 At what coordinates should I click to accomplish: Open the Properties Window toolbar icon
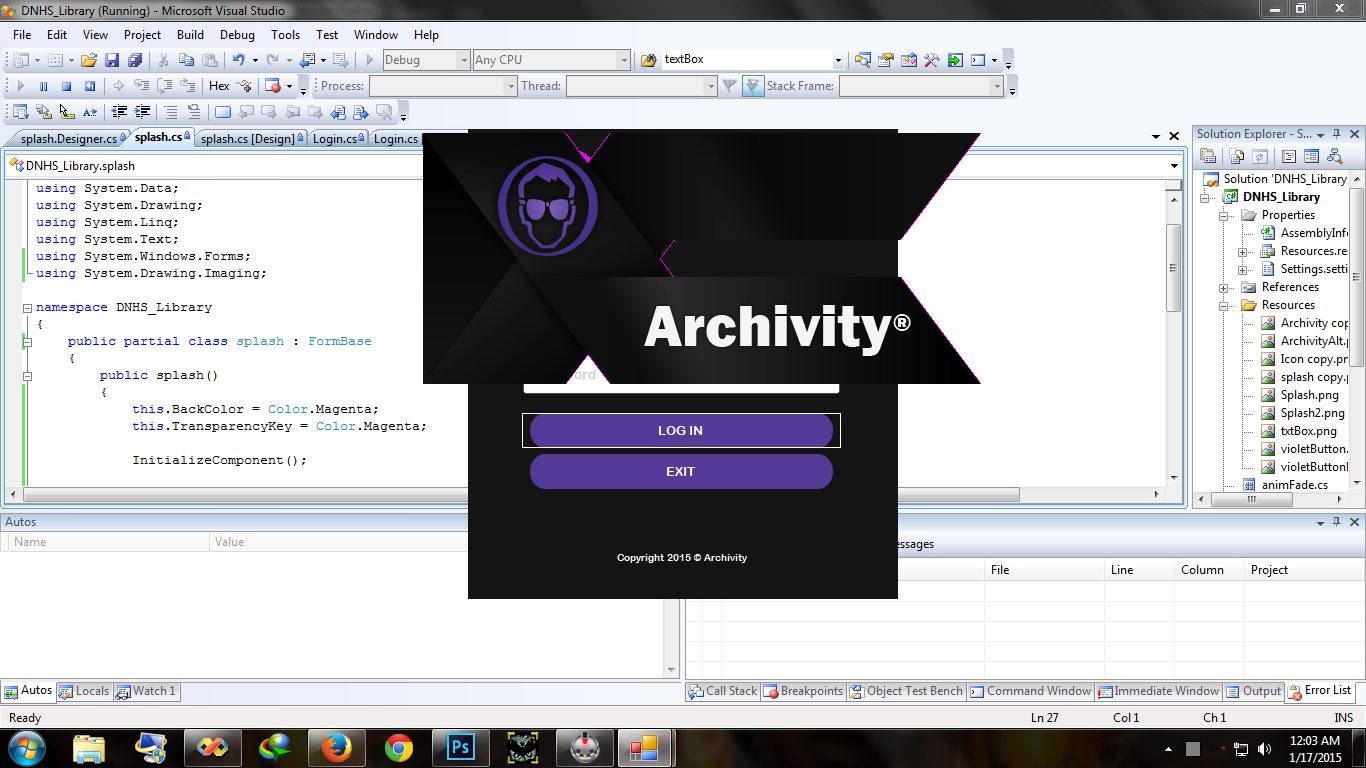click(886, 60)
